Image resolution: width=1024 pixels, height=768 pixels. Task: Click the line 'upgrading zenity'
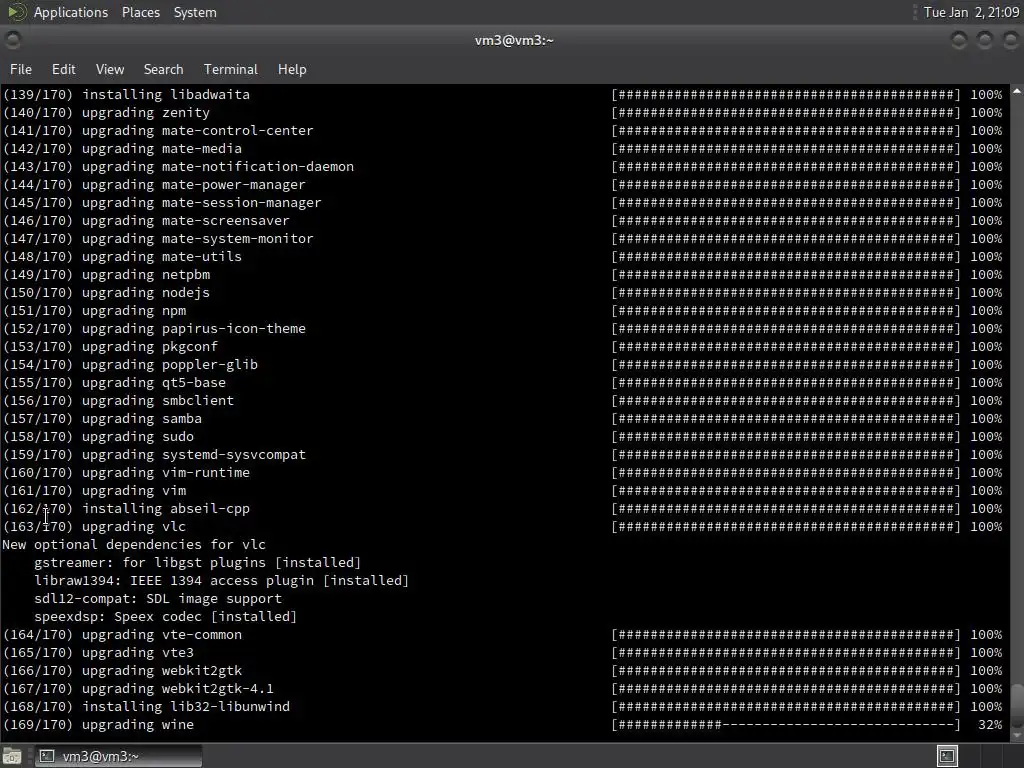click(x=106, y=112)
